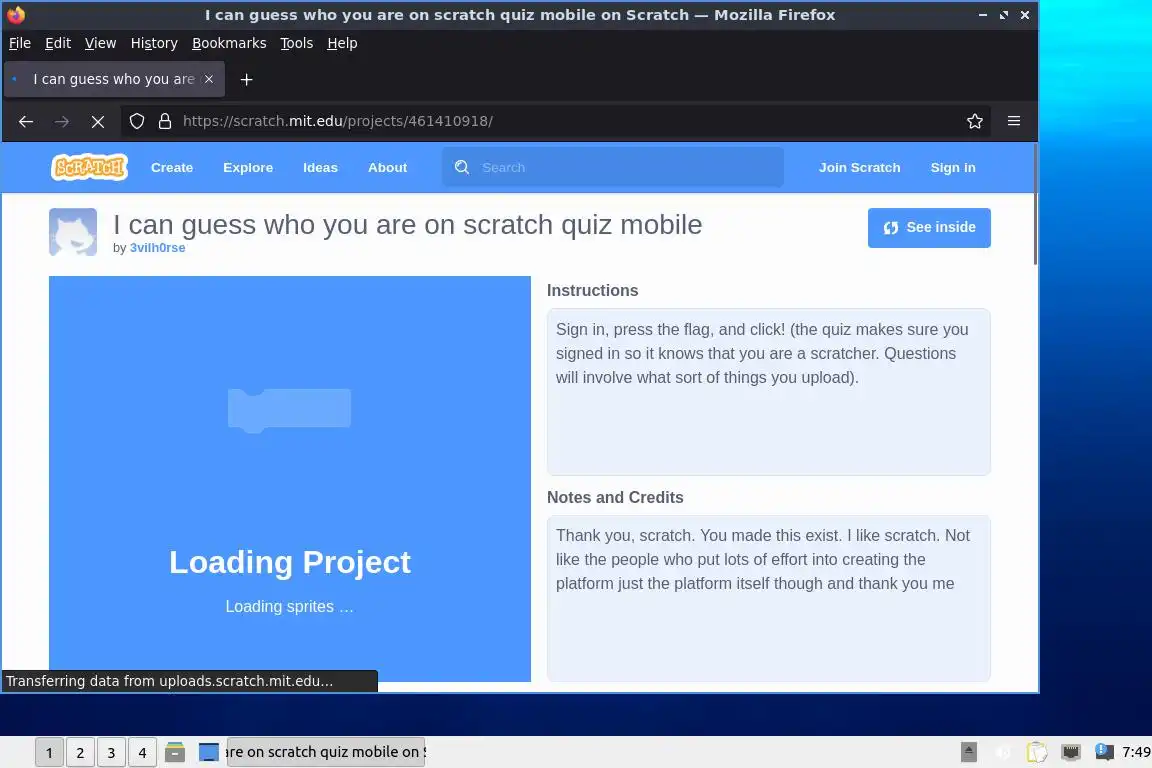Click the instructions text box
1152x768 pixels.
point(768,392)
